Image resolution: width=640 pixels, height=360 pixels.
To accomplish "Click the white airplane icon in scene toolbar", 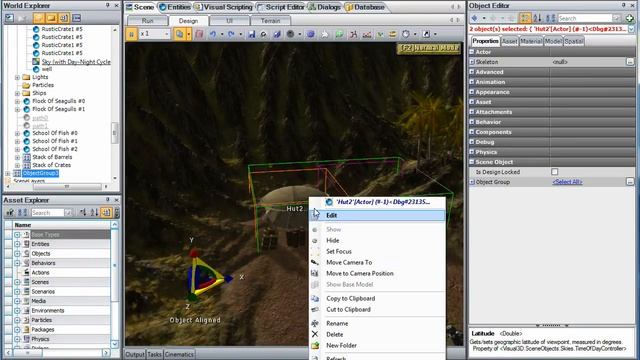I will (325, 34).
